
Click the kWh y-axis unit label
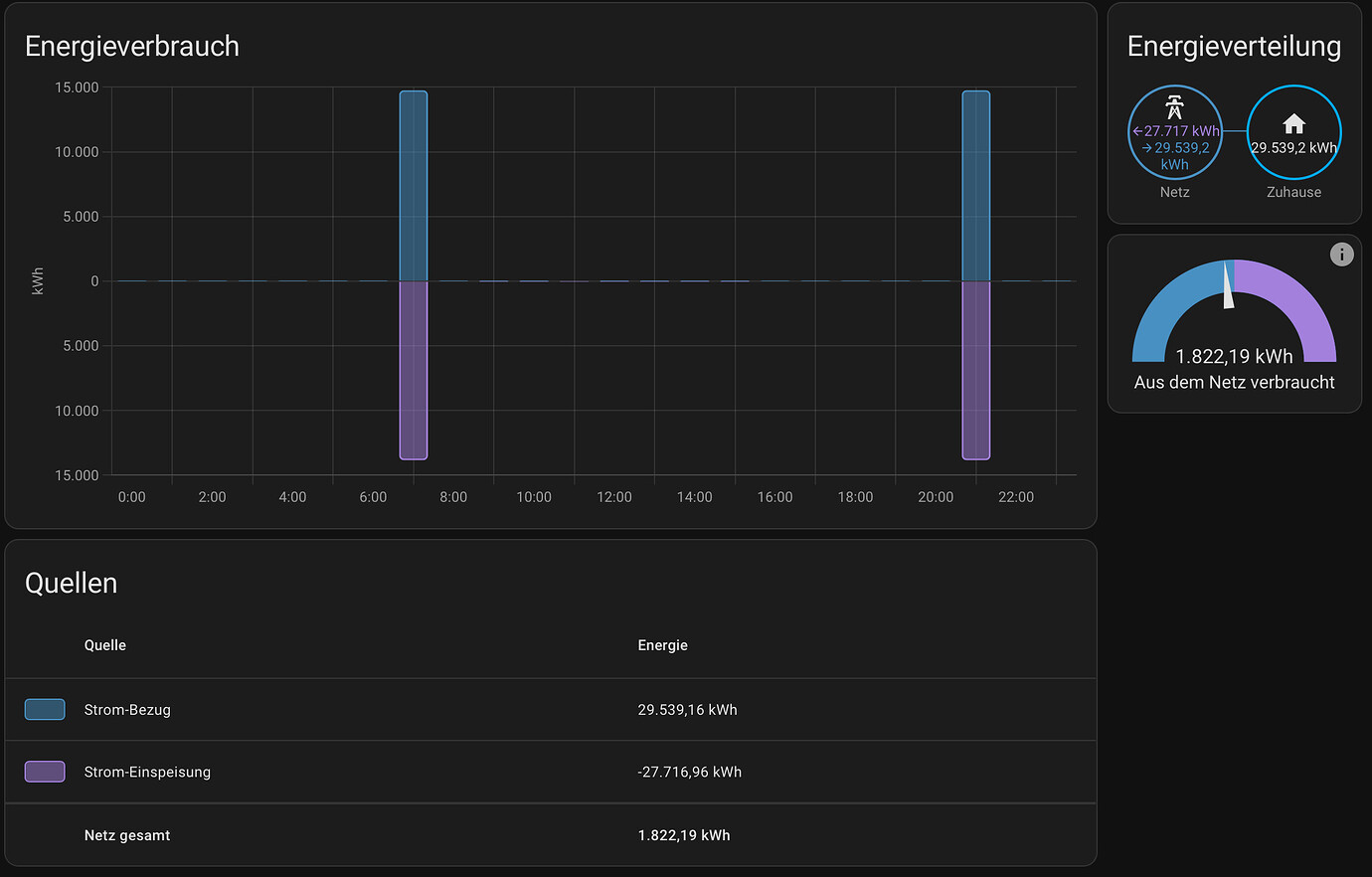(x=38, y=281)
